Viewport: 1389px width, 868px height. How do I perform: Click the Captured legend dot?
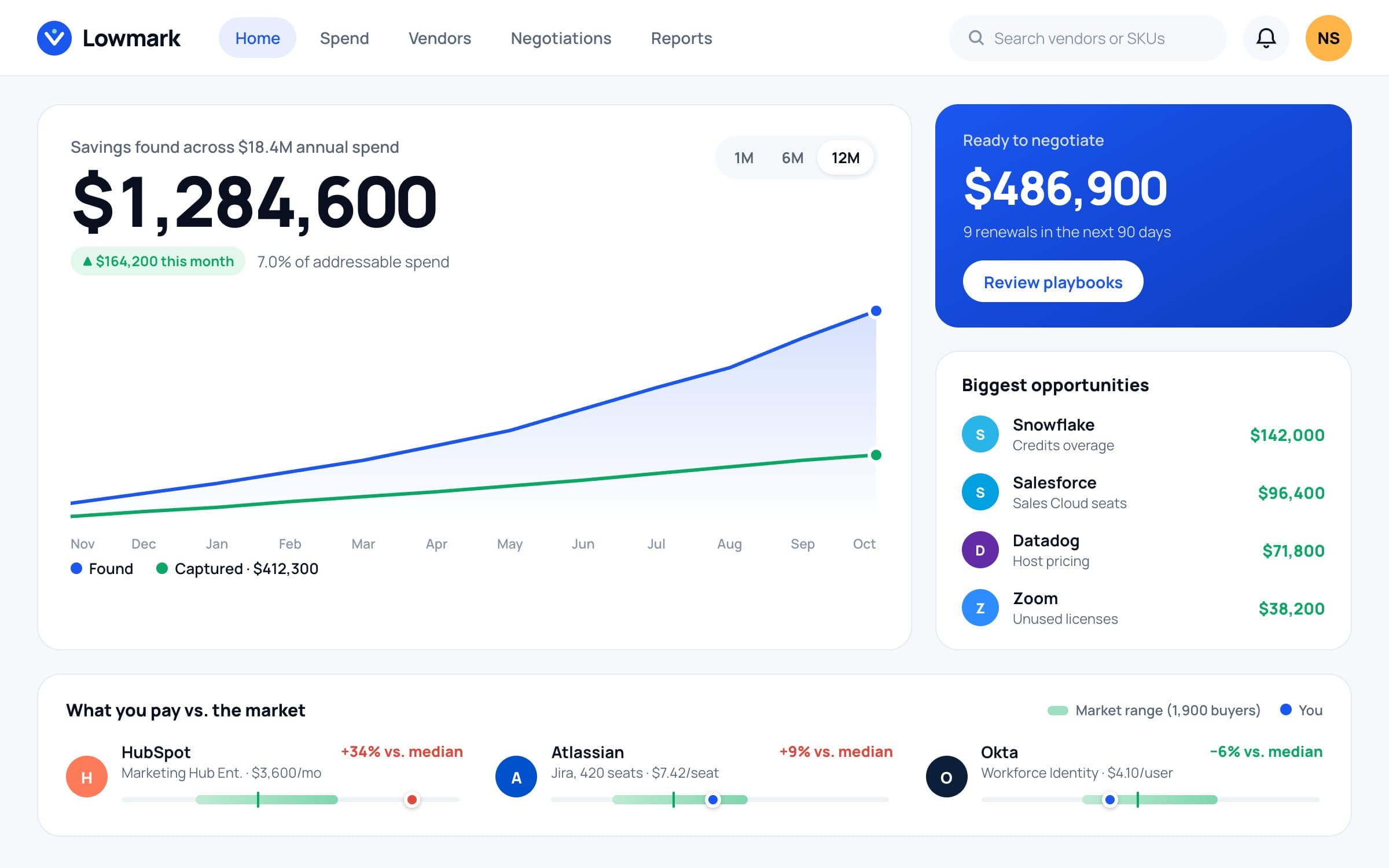click(x=162, y=568)
